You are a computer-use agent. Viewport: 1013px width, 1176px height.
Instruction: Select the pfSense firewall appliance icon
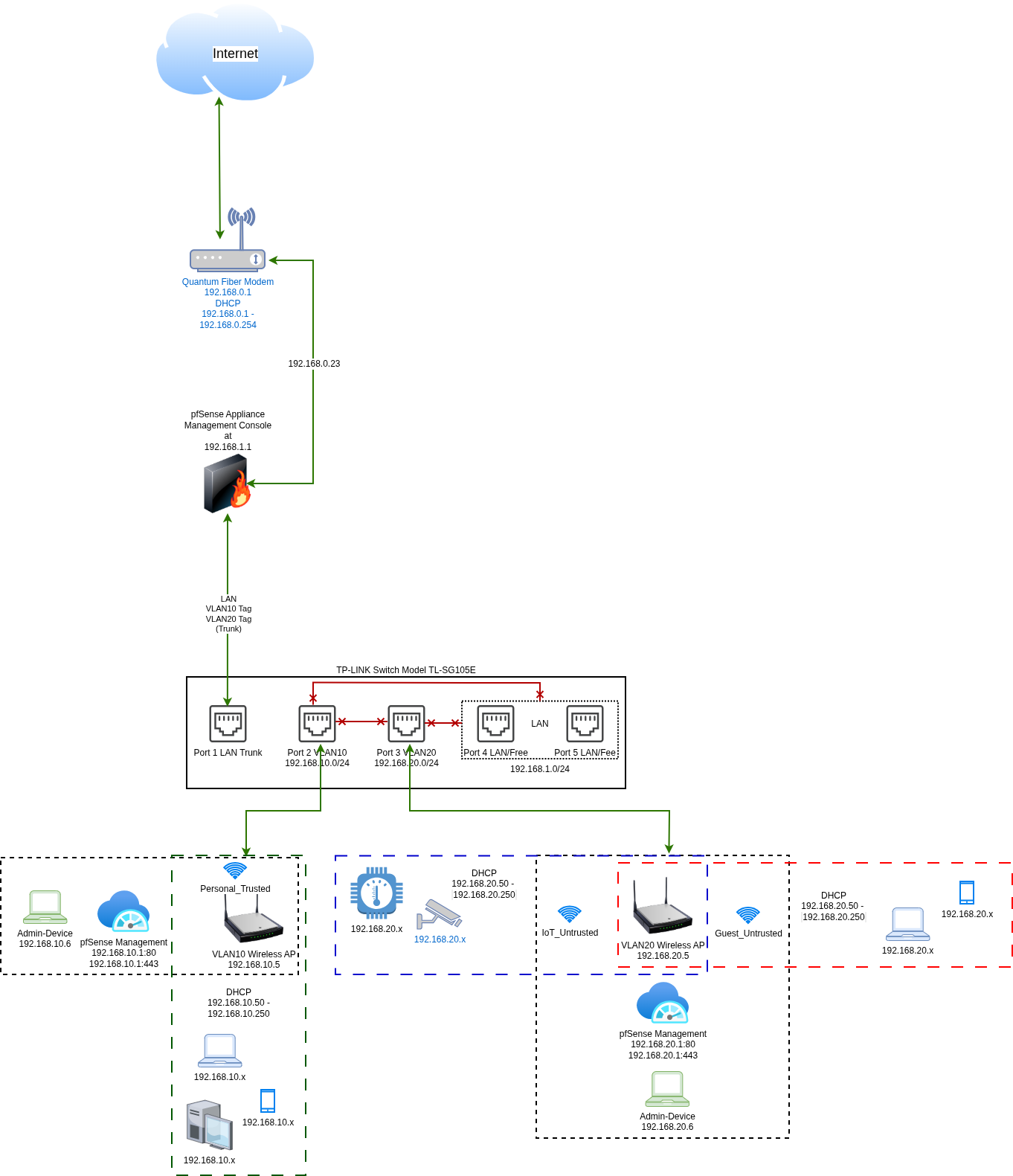[x=227, y=483]
